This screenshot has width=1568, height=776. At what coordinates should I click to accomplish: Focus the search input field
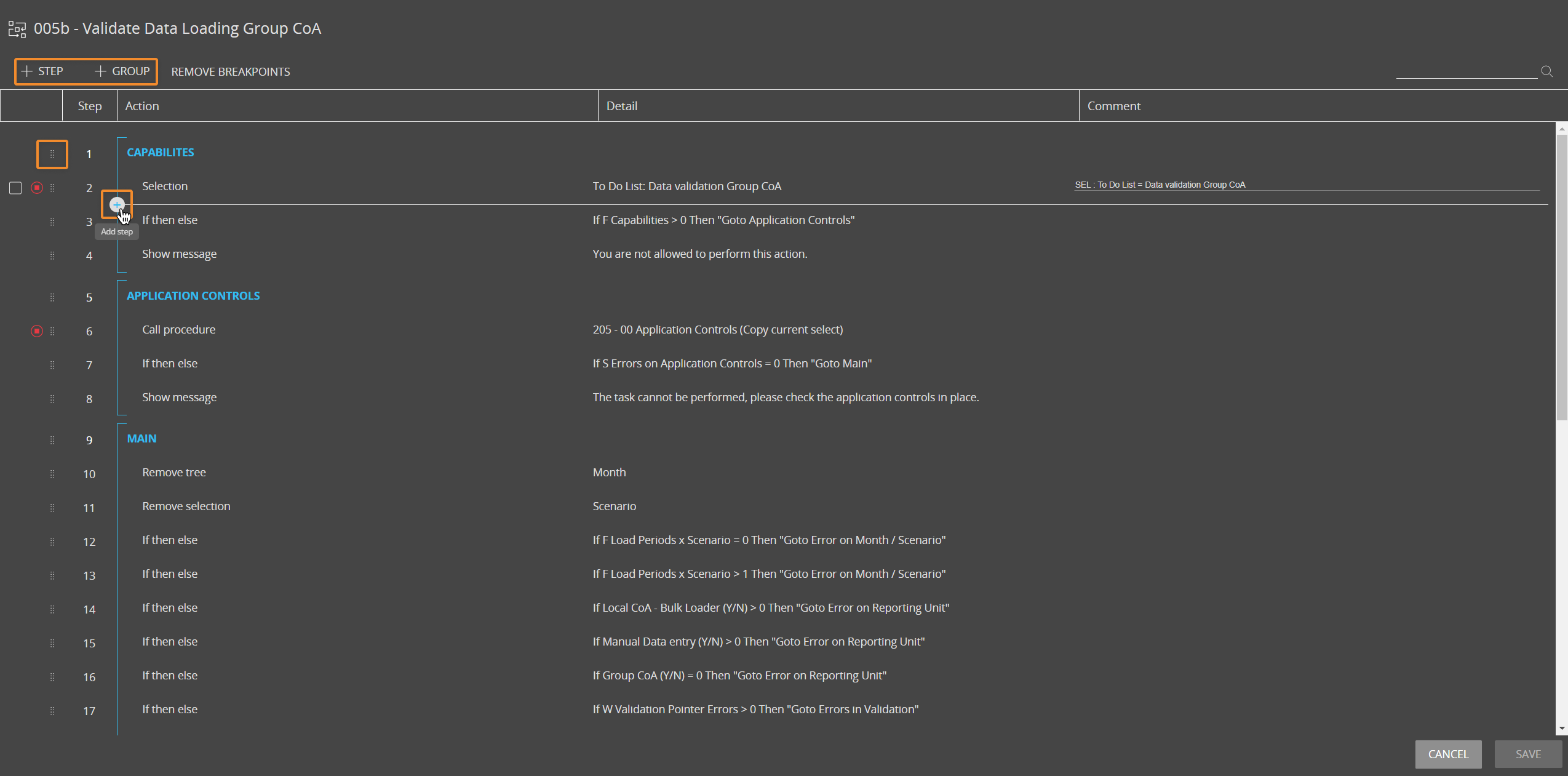pos(1466,71)
